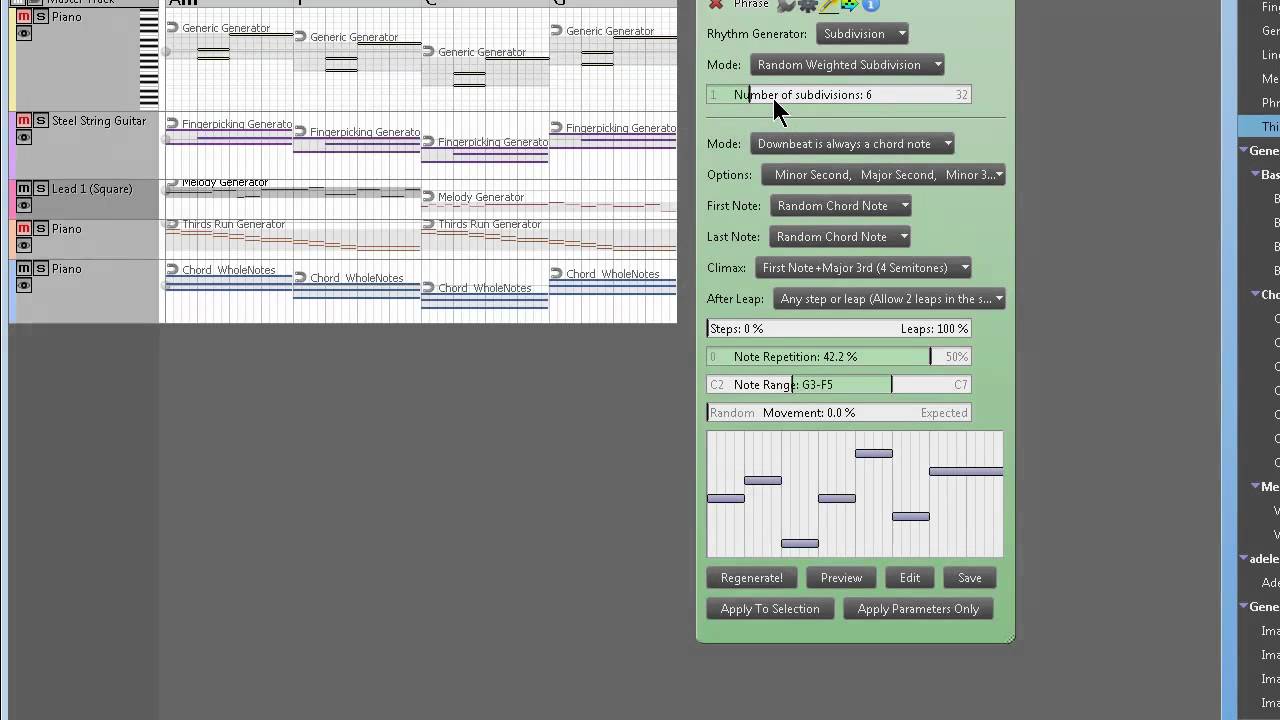Click the last note in the phrase preview
This screenshot has height=720, width=1280.
click(x=966, y=472)
